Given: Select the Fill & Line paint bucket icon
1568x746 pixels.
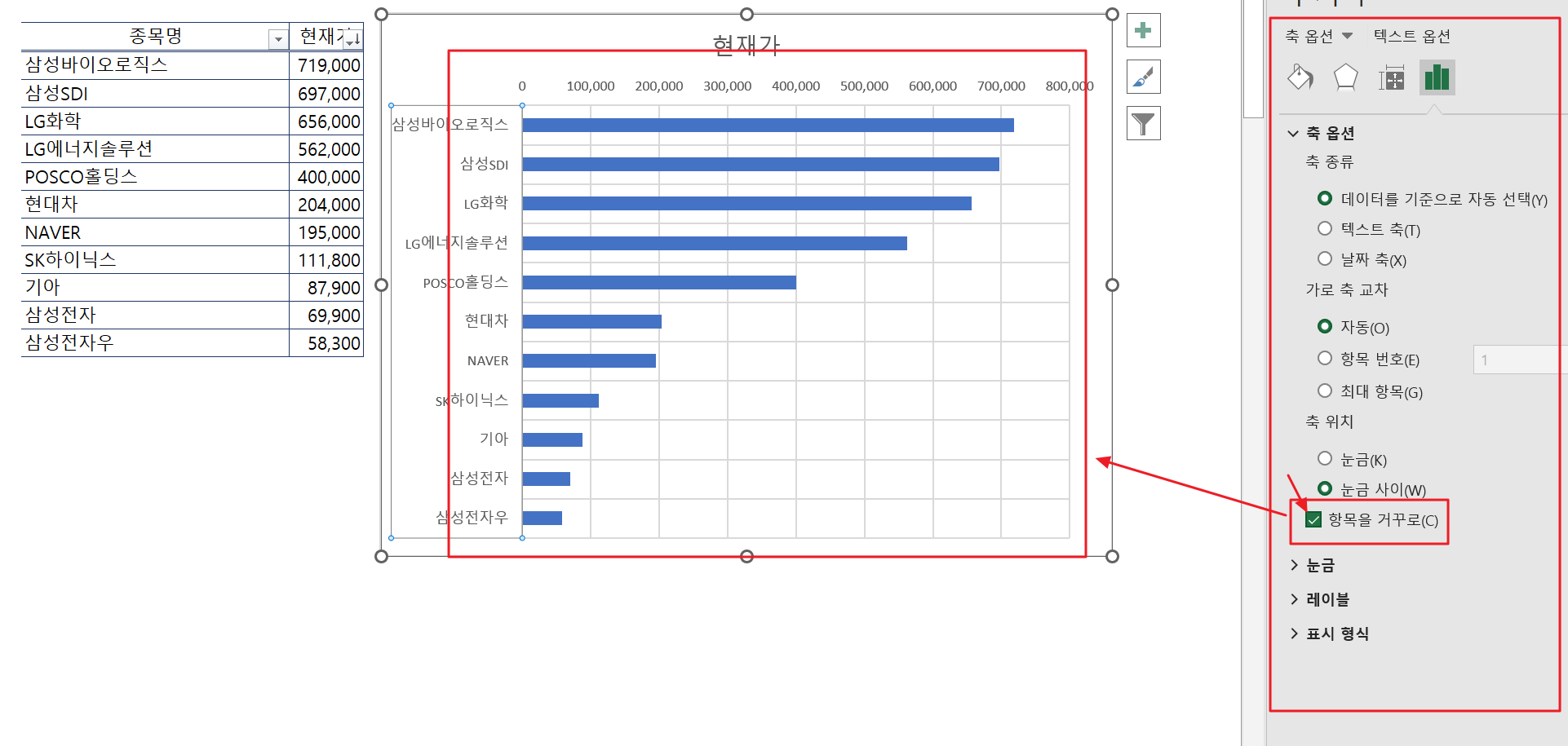Looking at the screenshot, I should [x=1300, y=77].
